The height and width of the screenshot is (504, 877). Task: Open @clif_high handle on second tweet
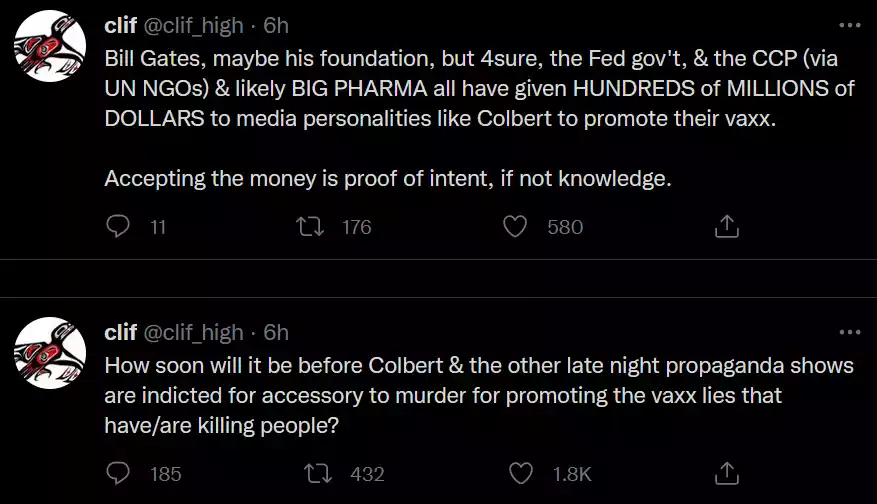194,332
